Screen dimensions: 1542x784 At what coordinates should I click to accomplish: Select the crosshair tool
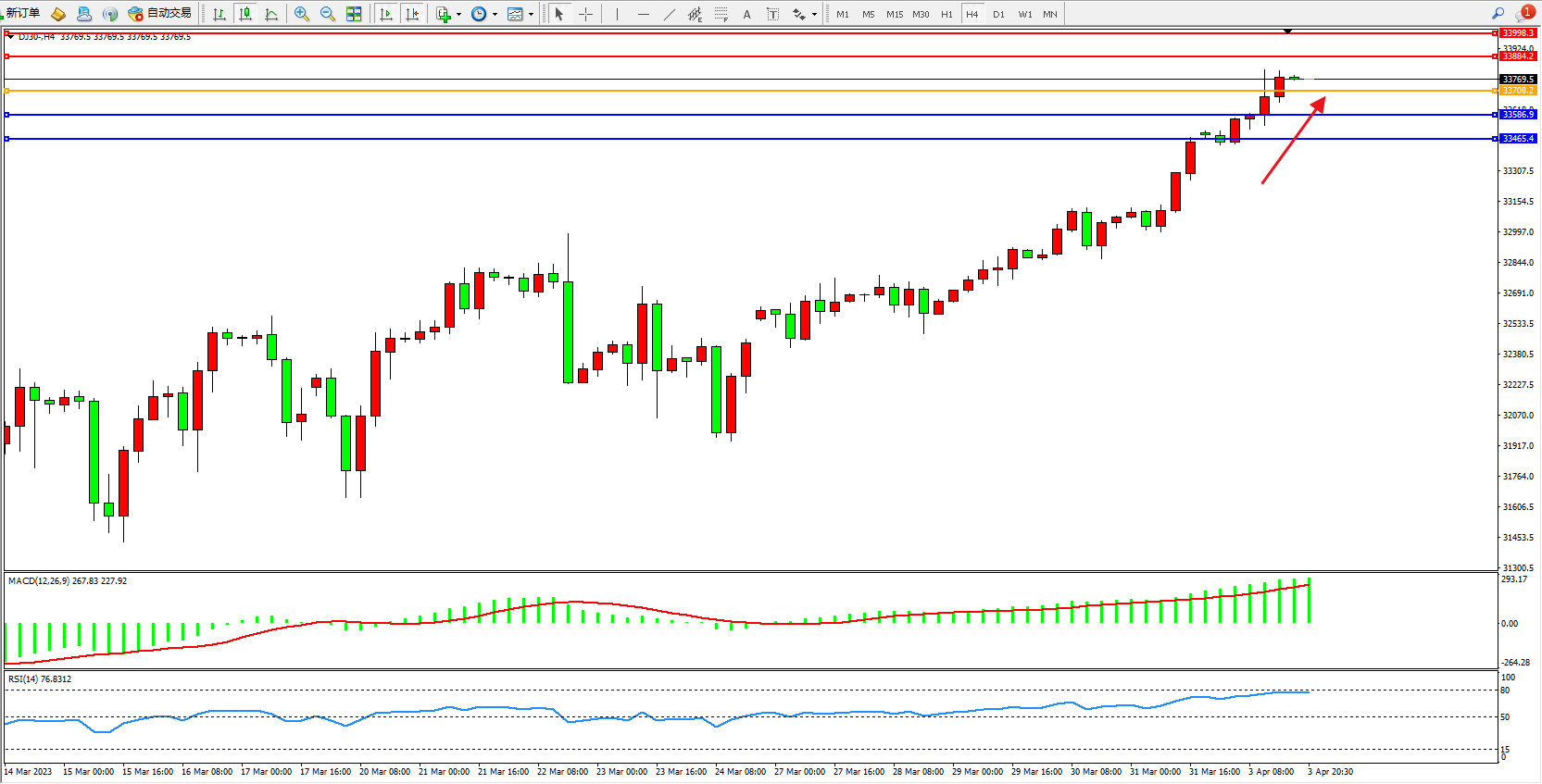(585, 14)
